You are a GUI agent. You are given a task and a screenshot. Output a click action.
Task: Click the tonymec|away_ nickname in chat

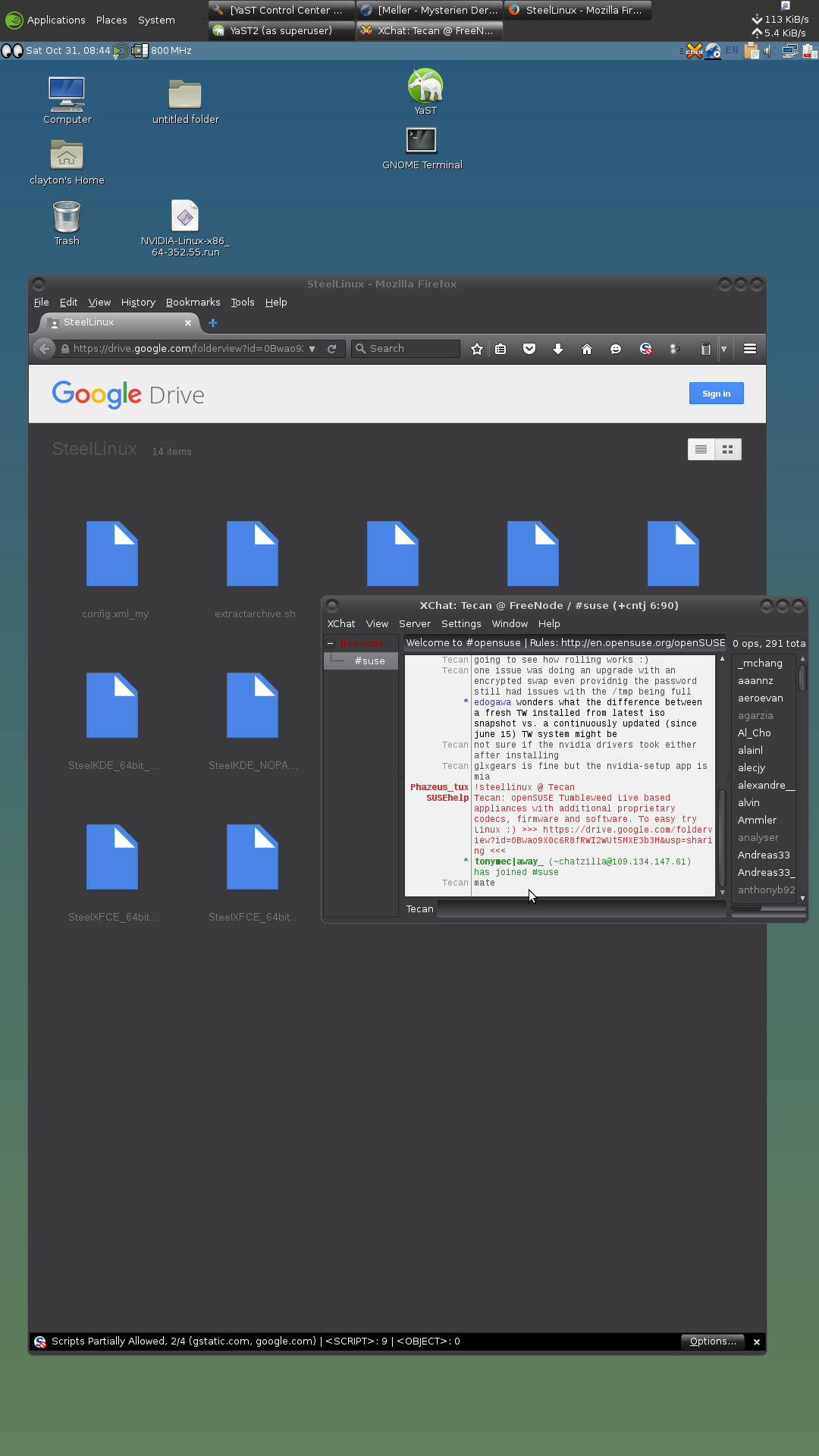point(509,861)
